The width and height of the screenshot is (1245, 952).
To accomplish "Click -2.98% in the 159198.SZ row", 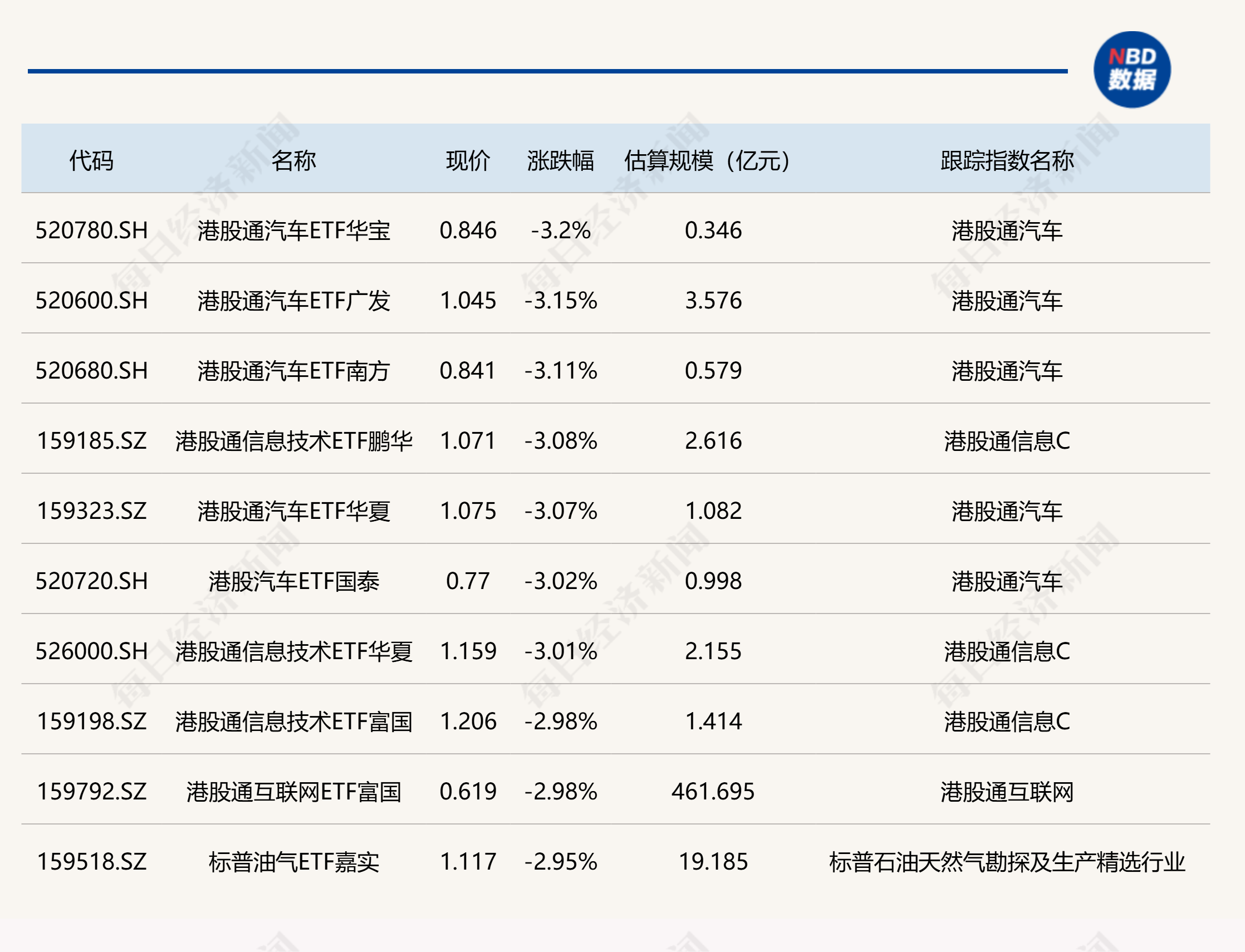I will click(x=561, y=722).
